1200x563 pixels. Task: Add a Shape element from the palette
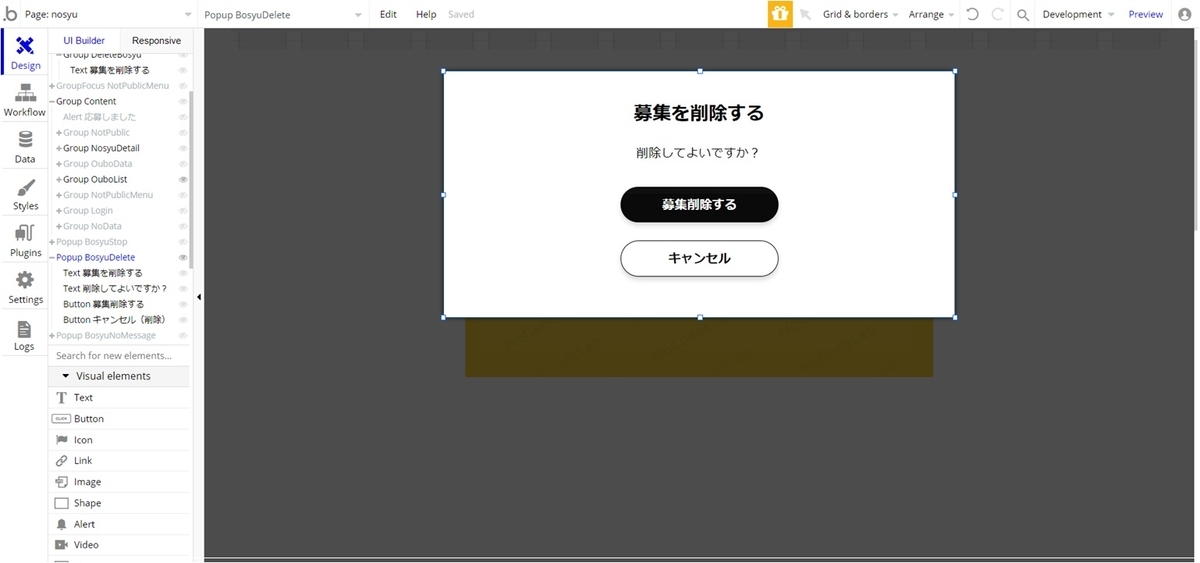tap(118, 503)
